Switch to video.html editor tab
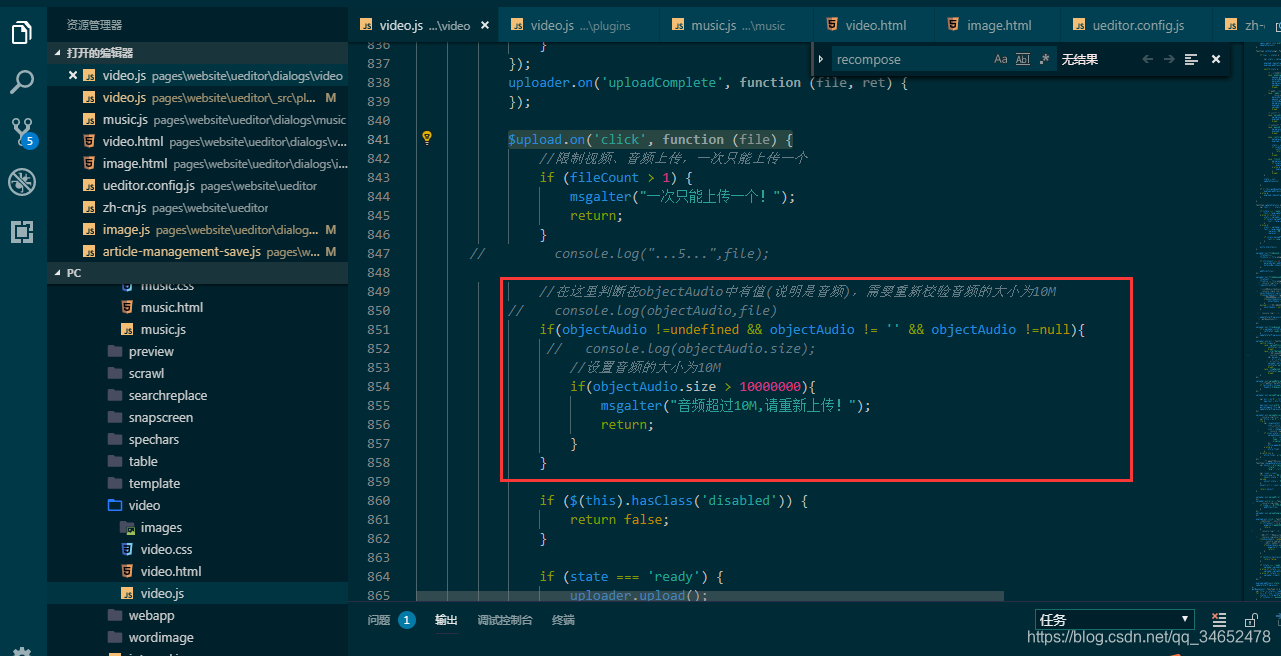The image size is (1281, 656). point(874,25)
